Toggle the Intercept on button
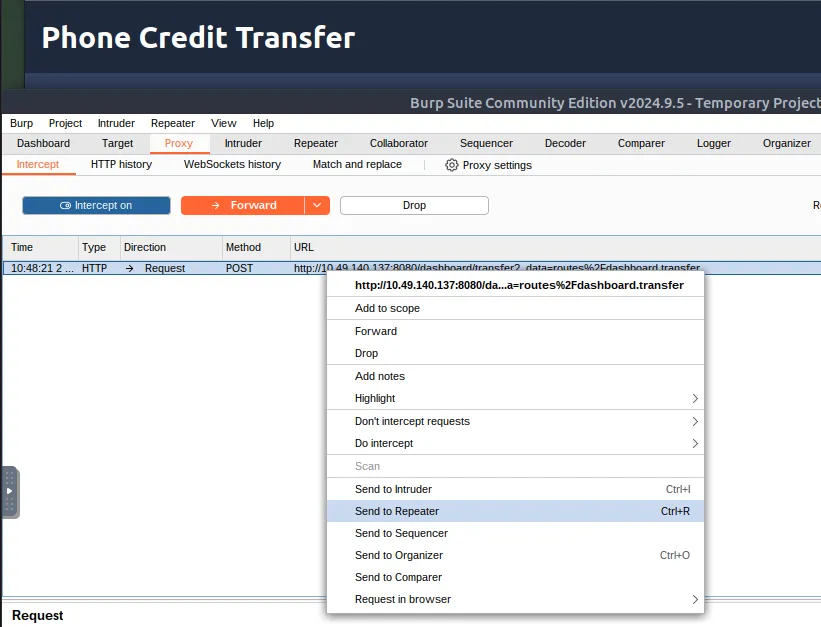Viewport: 821px width, 627px height. [96, 205]
